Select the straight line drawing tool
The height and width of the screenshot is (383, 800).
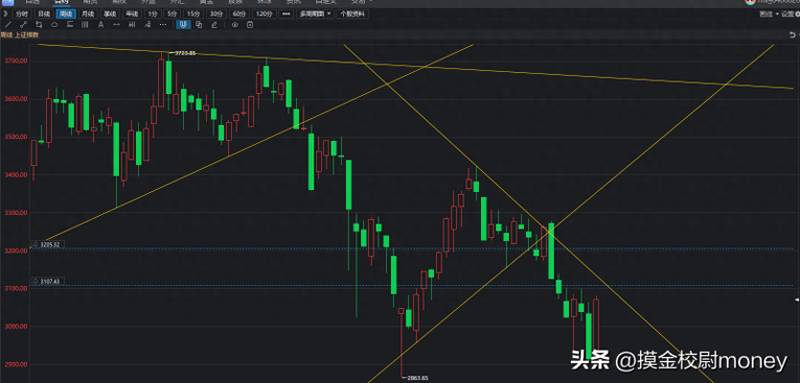(7, 24)
